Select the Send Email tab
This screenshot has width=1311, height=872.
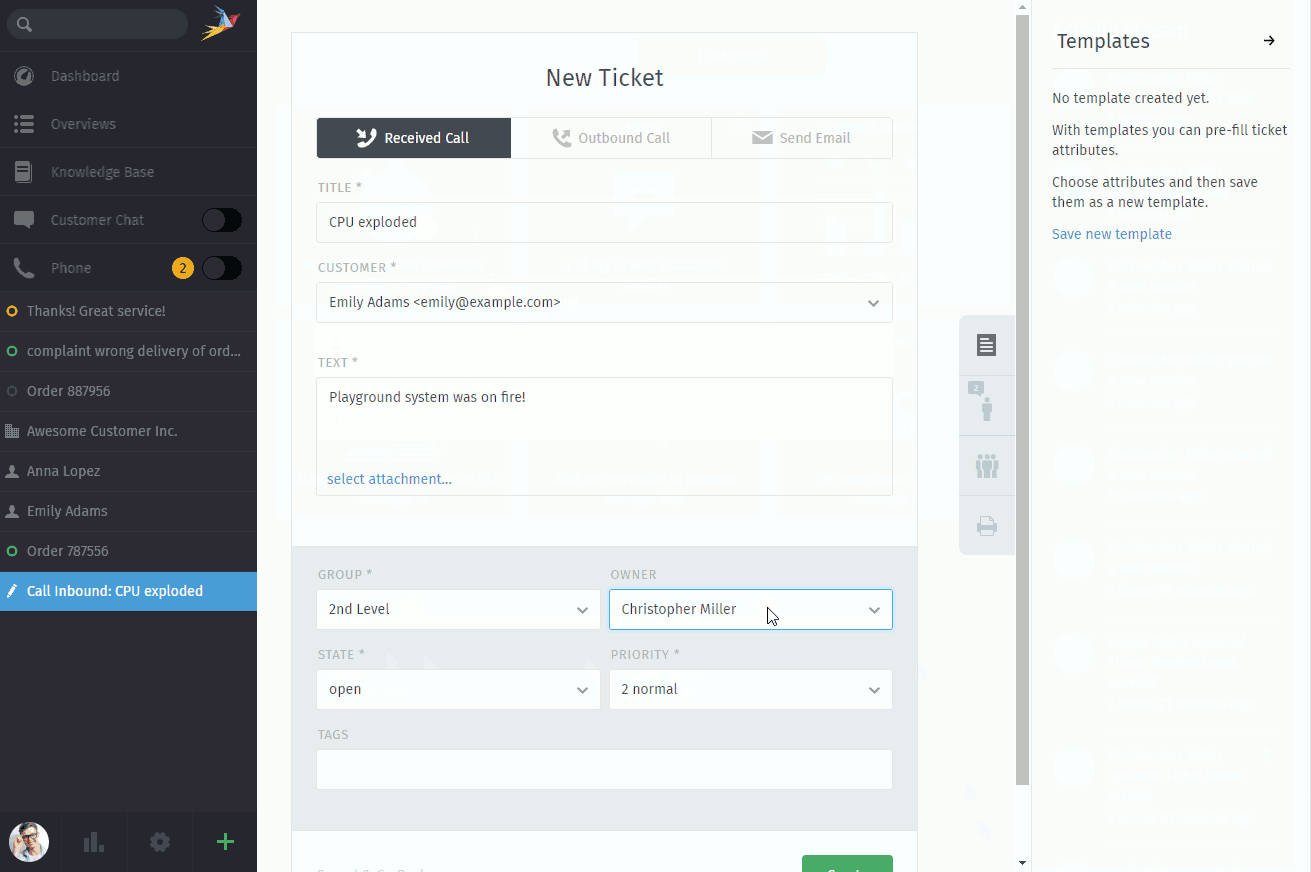[x=801, y=138]
